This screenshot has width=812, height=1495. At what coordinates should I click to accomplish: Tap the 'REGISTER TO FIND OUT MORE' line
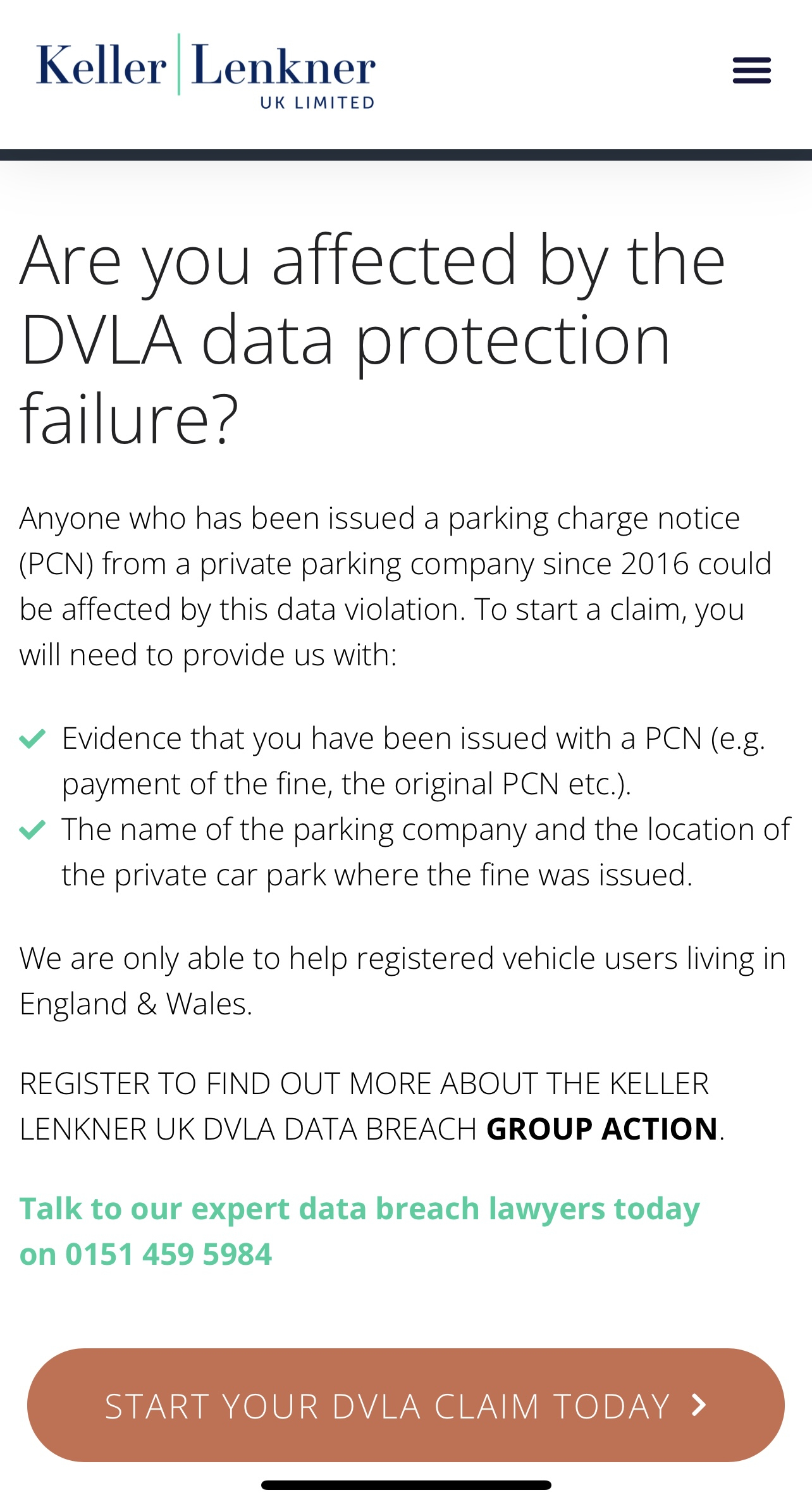(364, 1084)
